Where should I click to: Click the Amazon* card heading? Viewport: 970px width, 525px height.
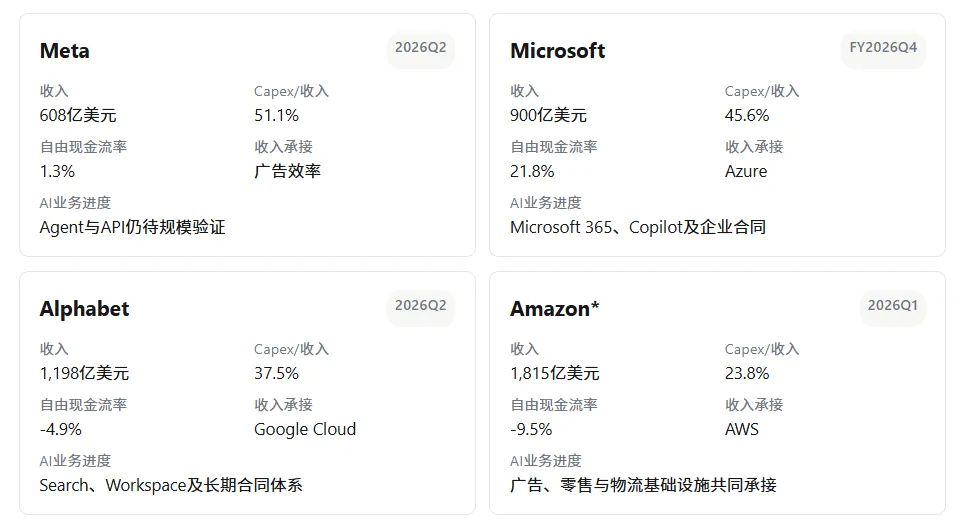(554, 309)
